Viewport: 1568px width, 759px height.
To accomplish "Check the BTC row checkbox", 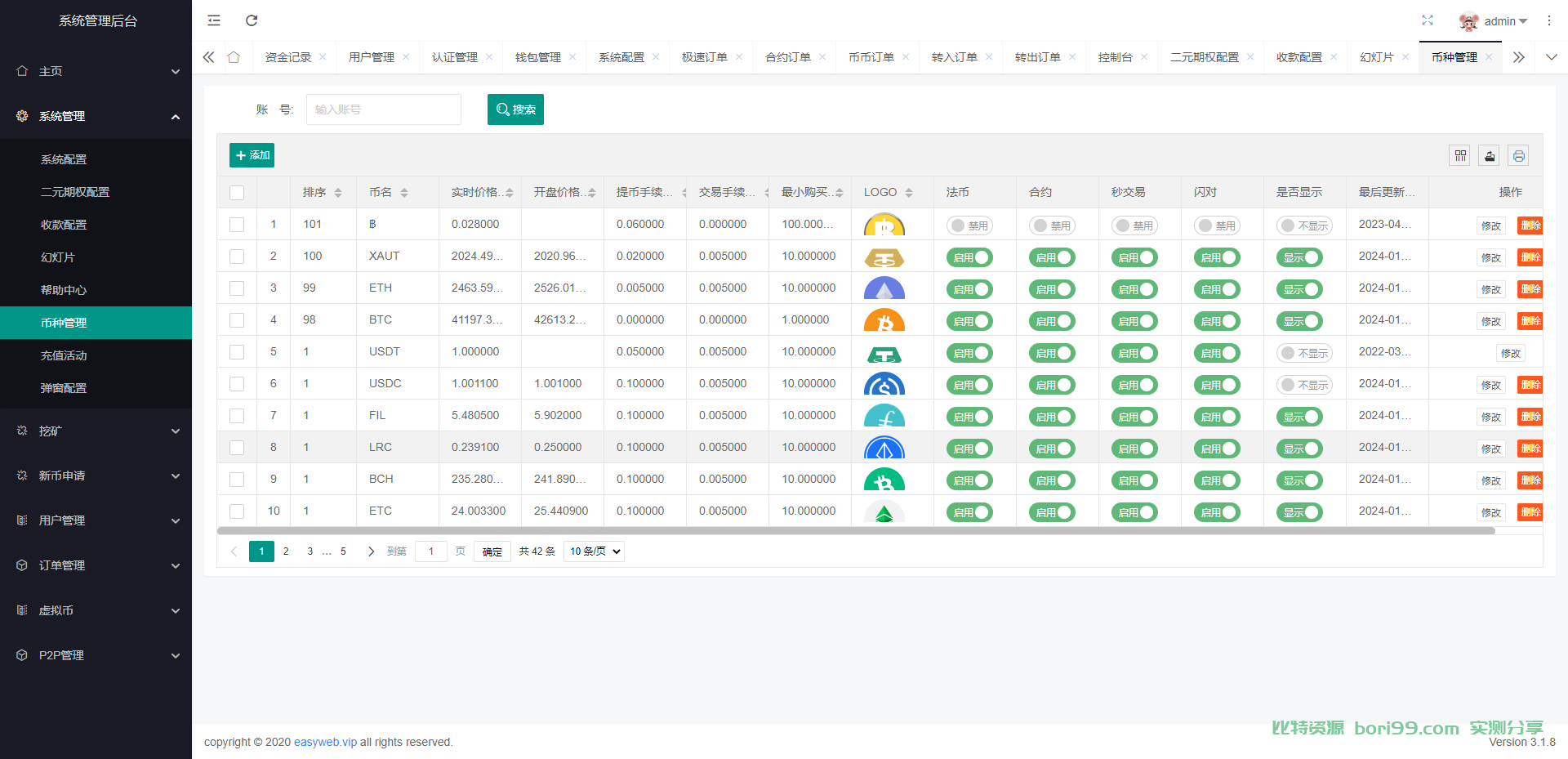I will point(237,320).
